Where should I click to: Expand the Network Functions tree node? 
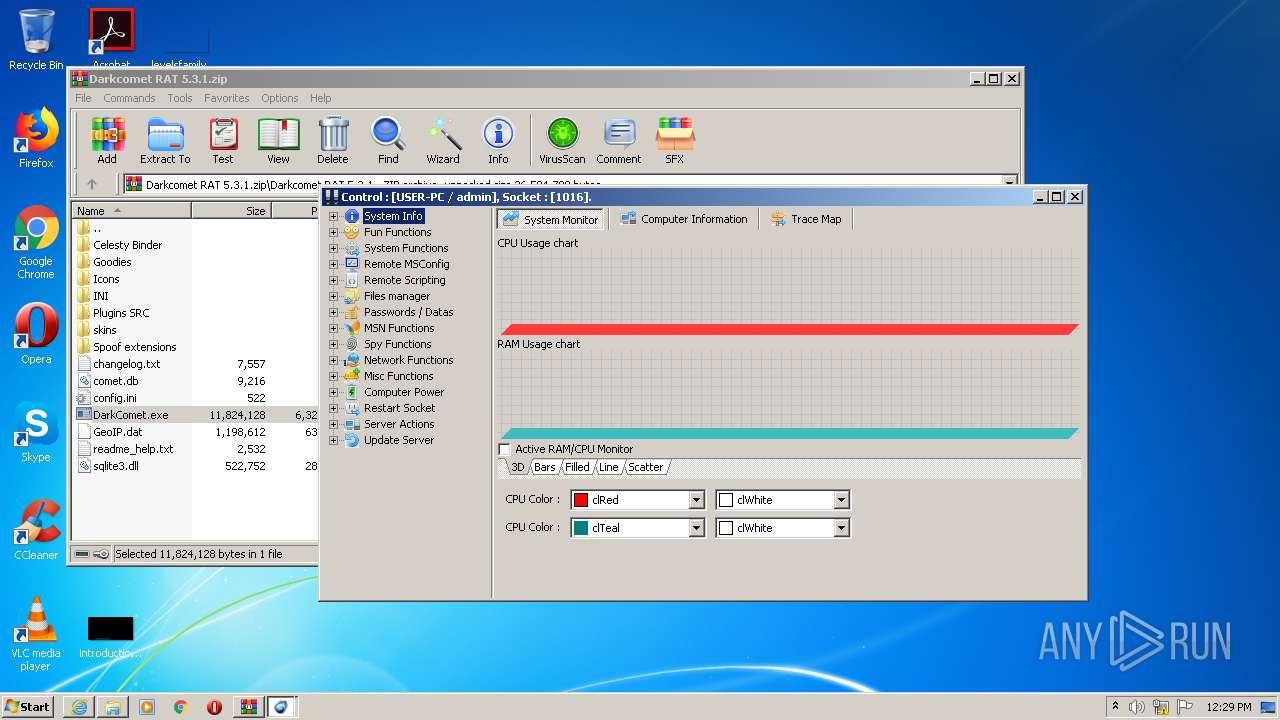click(334, 360)
